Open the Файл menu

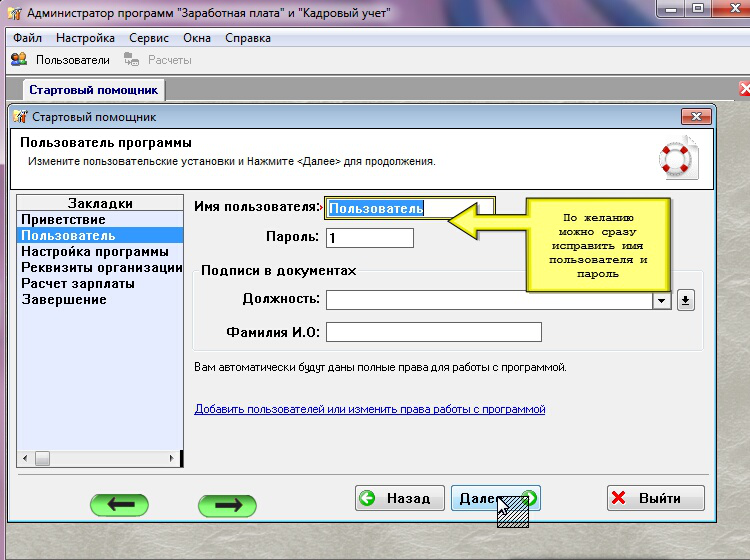[27, 38]
